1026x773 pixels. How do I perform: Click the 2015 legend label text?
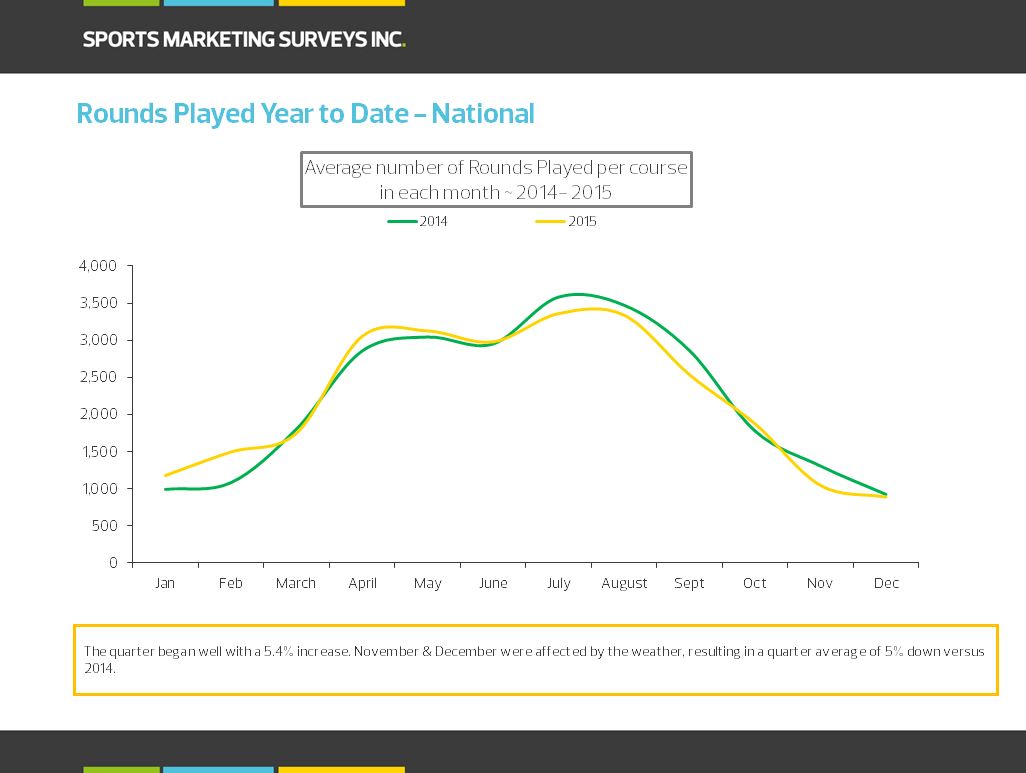[582, 222]
